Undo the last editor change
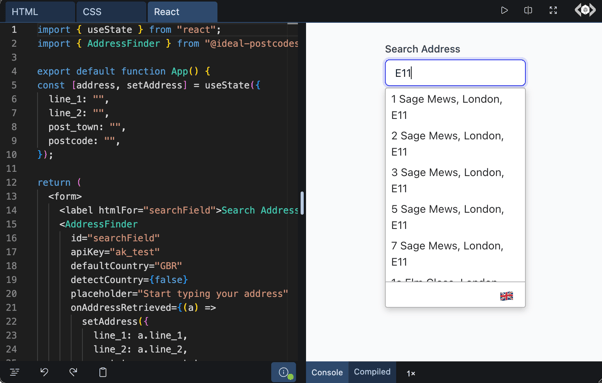 44,372
